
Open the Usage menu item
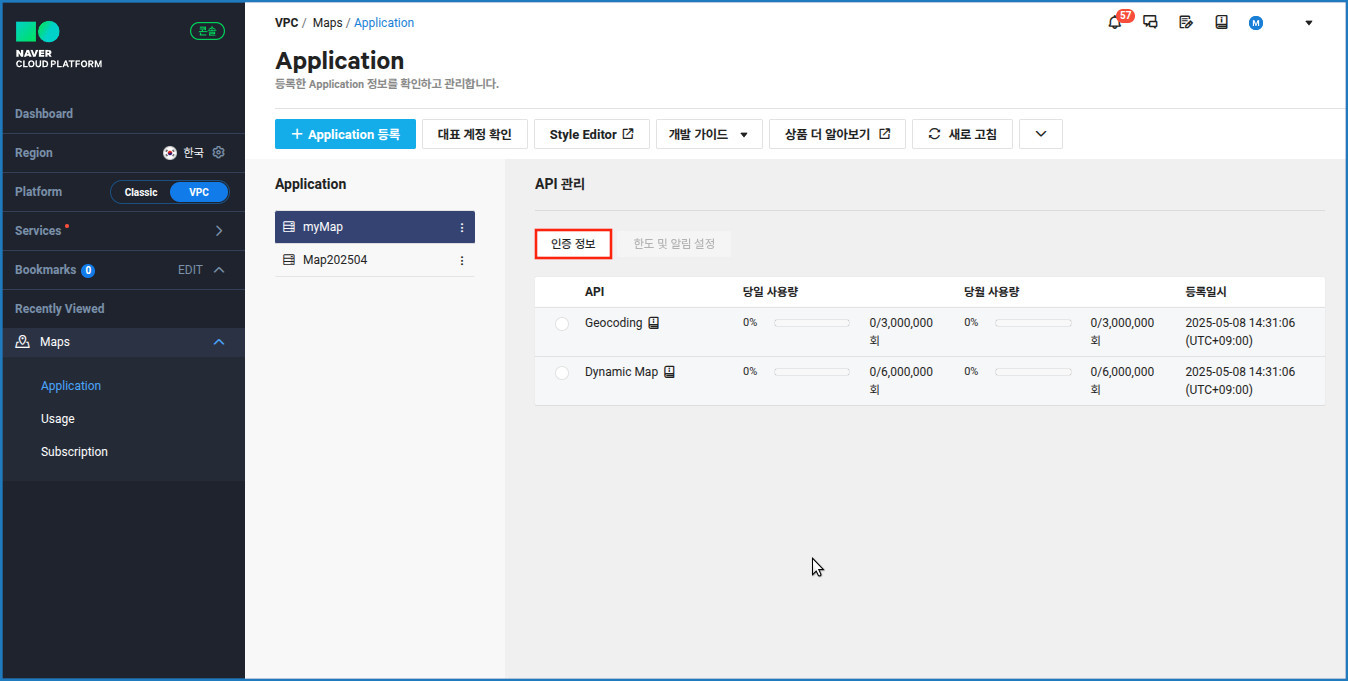coord(58,419)
